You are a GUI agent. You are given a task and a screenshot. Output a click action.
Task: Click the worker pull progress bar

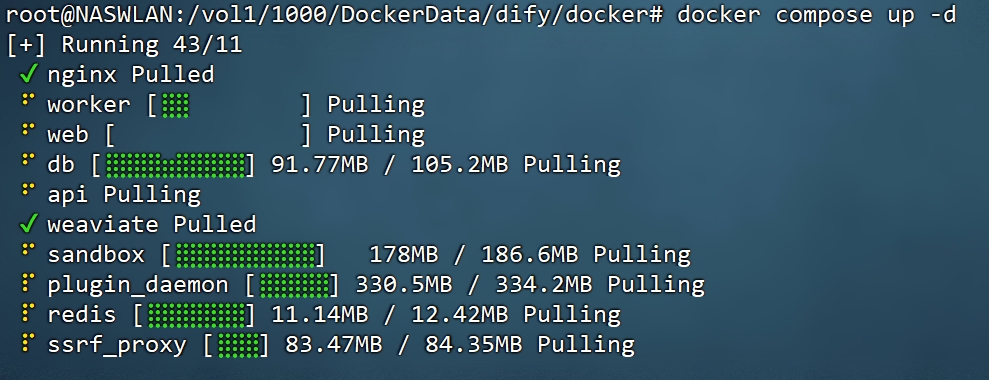[x=230, y=105]
